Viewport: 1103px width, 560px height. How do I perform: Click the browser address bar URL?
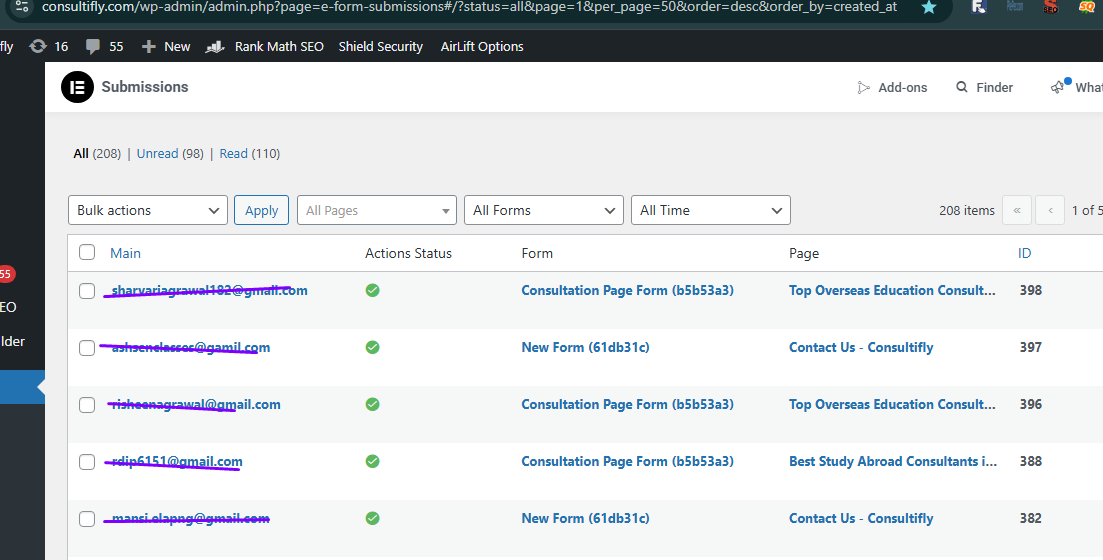(x=469, y=7)
